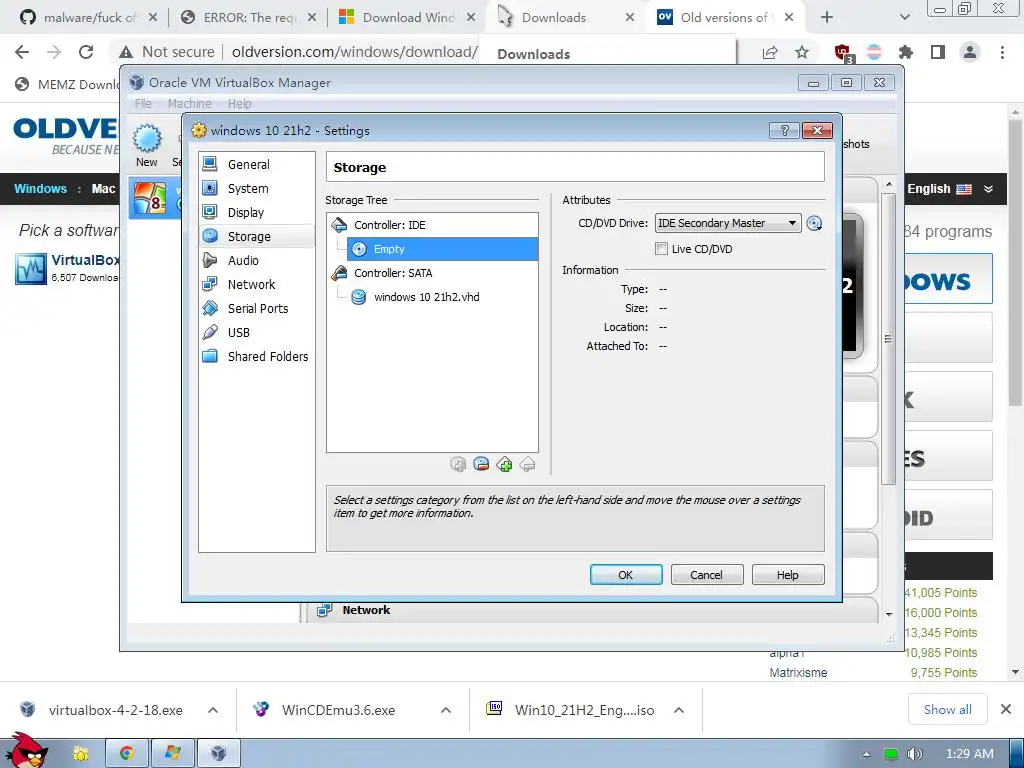Open options for Win10_21H2_Eng iso download

(x=679, y=710)
